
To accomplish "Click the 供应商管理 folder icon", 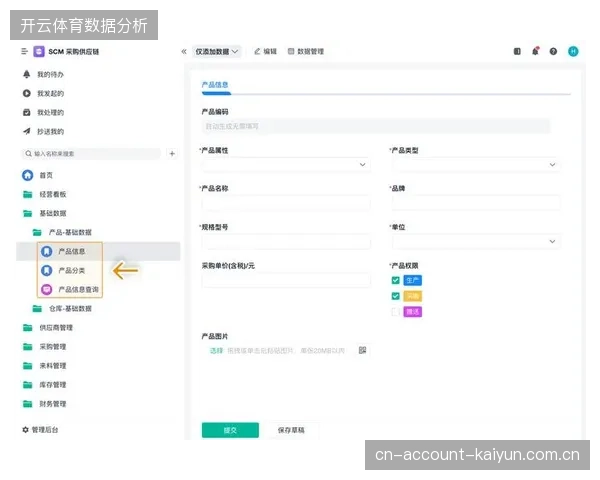I will click(28, 328).
